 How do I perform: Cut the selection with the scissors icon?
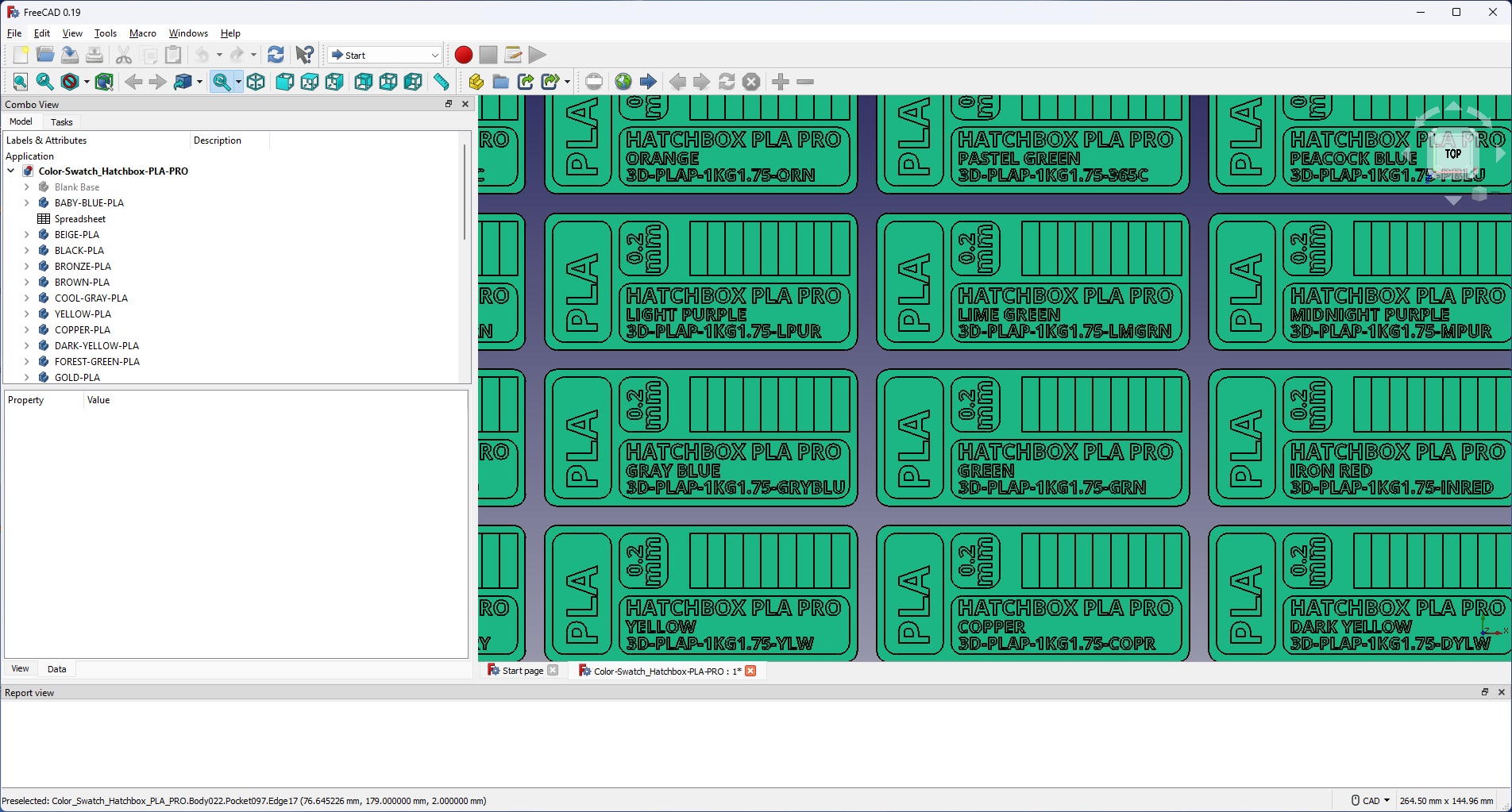124,55
